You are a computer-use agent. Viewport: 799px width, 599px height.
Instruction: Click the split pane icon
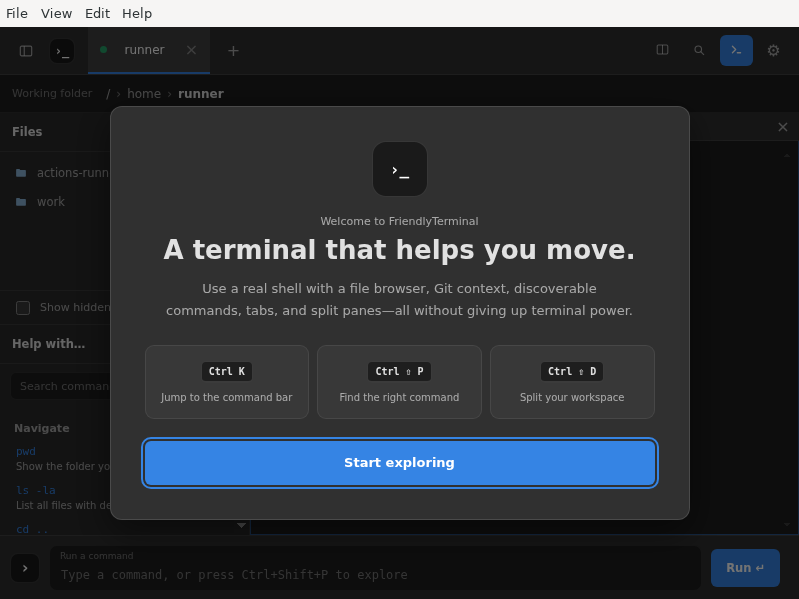coord(662,50)
